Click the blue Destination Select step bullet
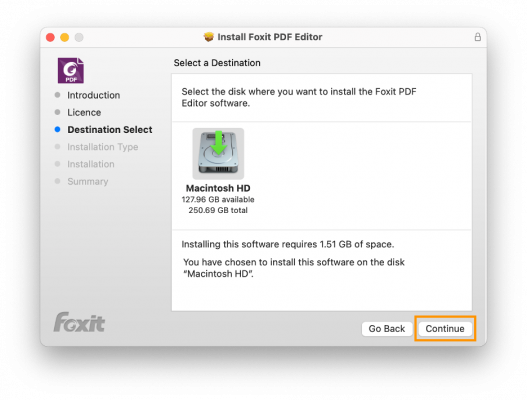527x400 pixels. 57,129
